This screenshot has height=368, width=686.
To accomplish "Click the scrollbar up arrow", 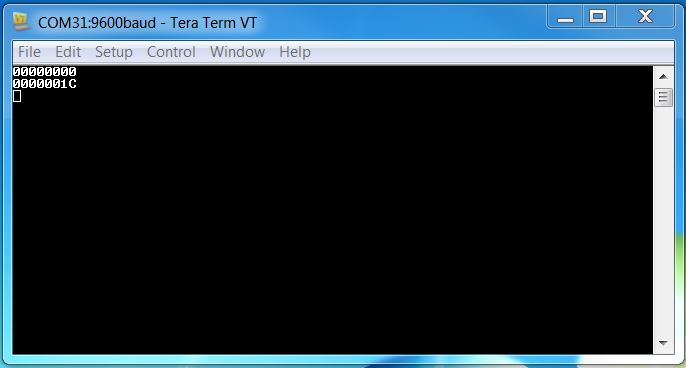I will click(663, 77).
